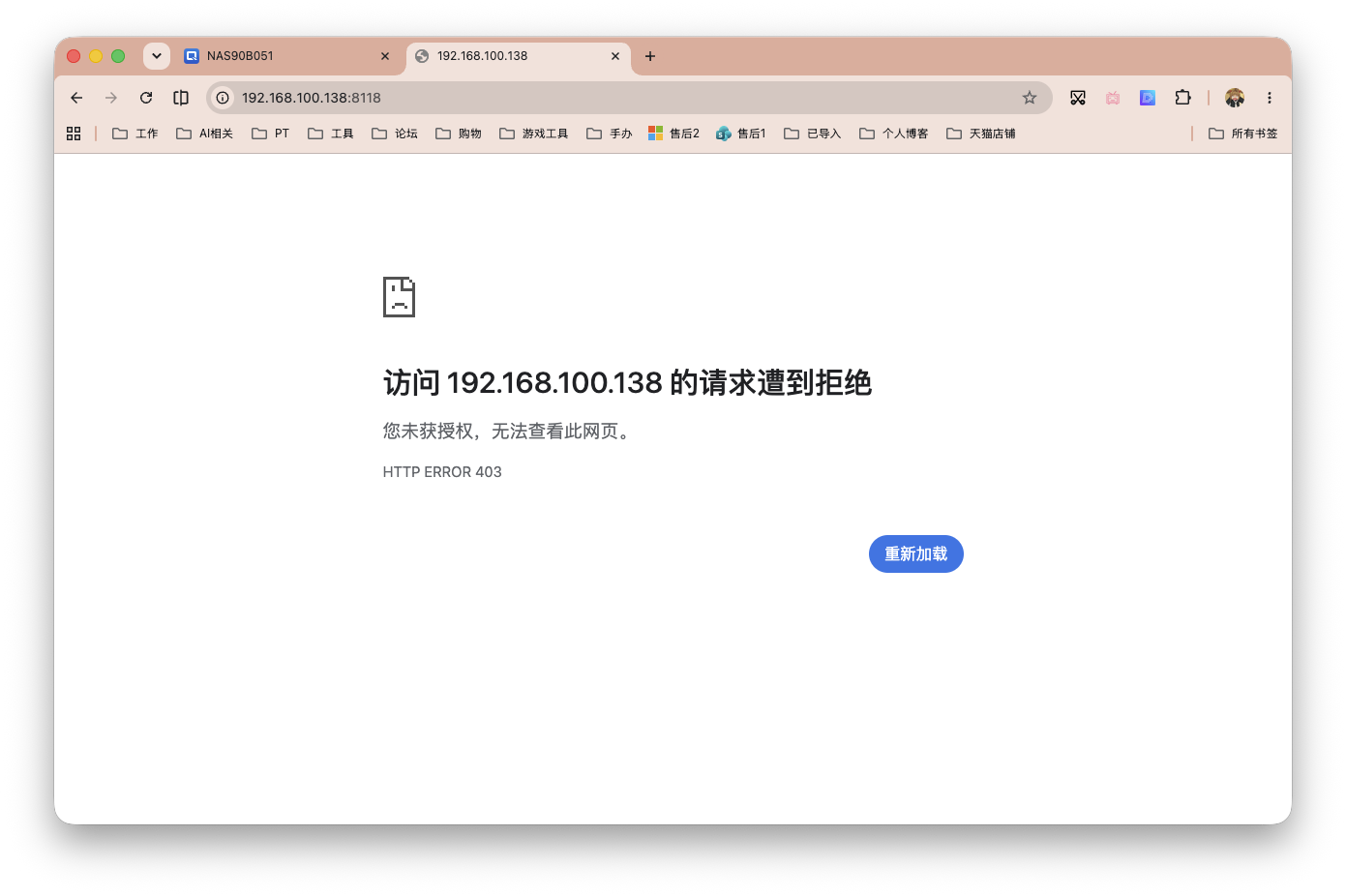Open the 论坛 bookmark folder
This screenshot has height=896, width=1346.
(x=395, y=134)
